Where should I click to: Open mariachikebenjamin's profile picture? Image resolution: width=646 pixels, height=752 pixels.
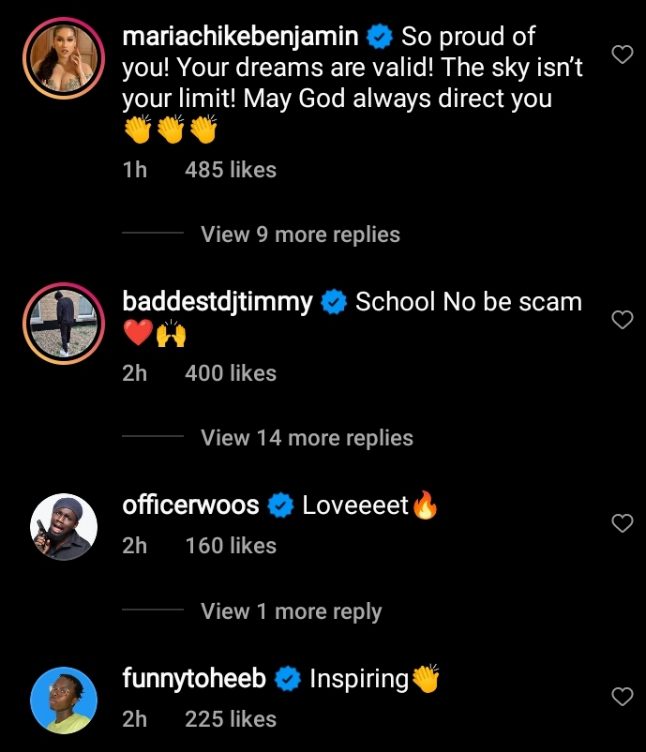point(64,57)
